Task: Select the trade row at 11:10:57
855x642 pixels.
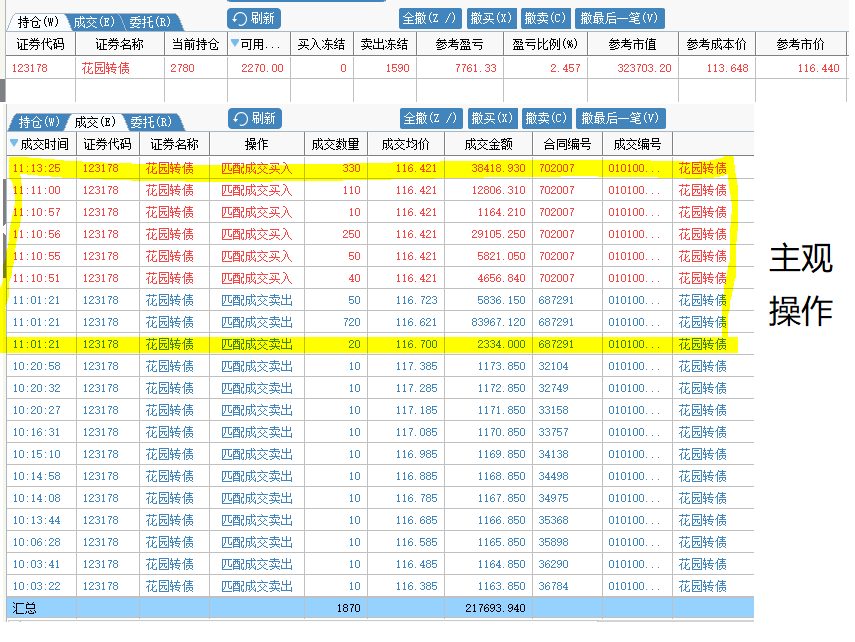Action: click(380, 212)
